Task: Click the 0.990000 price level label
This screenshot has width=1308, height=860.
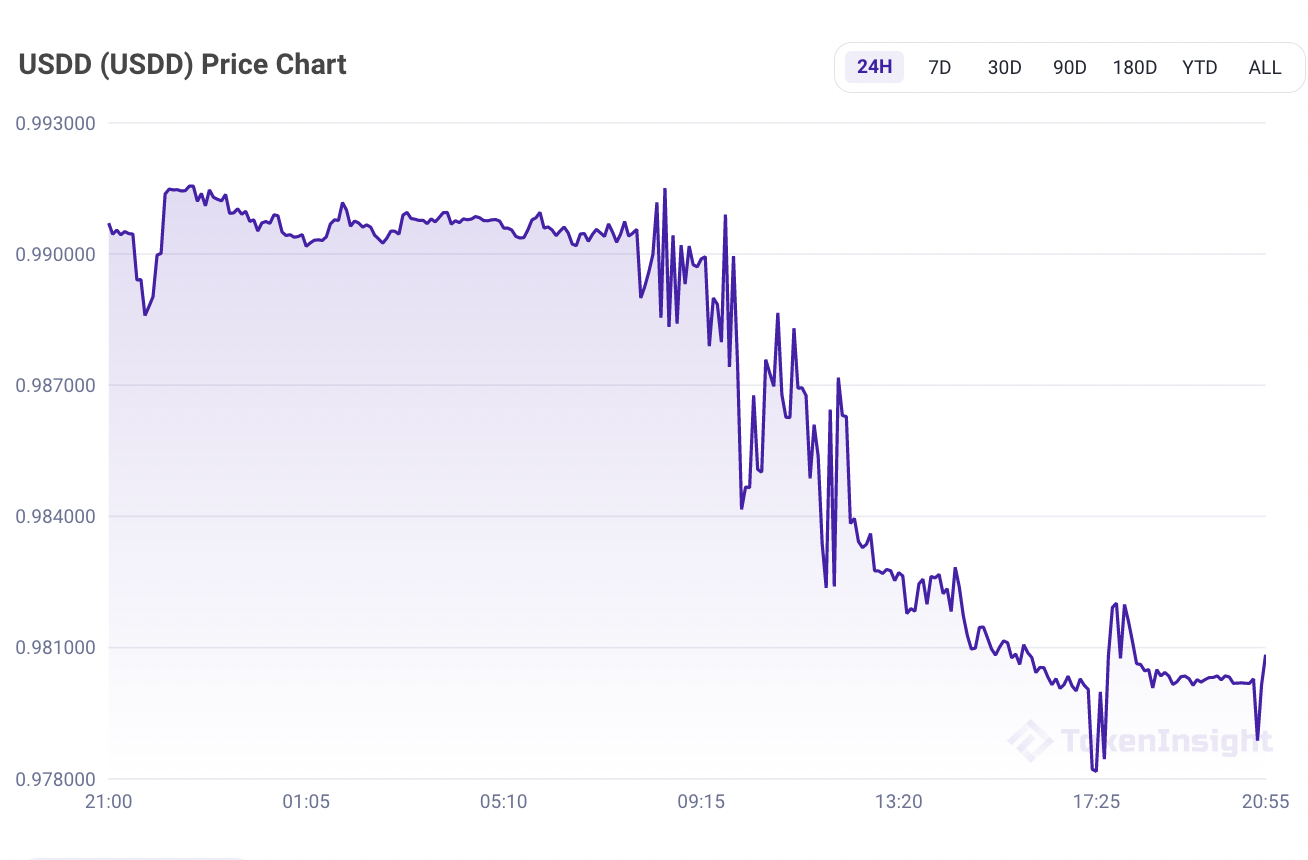Action: pyautogui.click(x=55, y=254)
